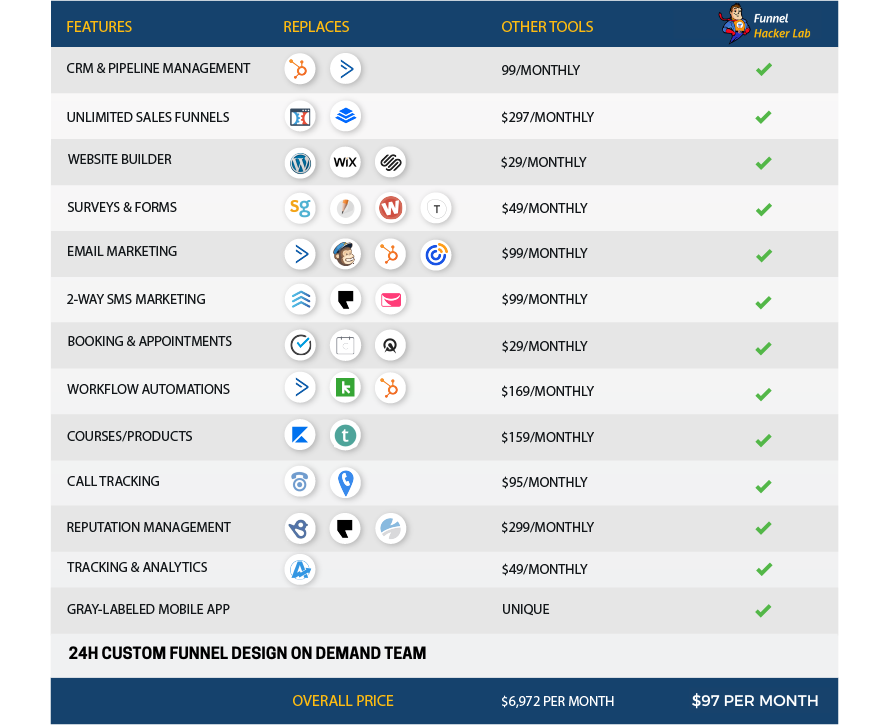The image size is (870, 725).
Task: Click the 'OTHER TOOLS' column header
Action: click(547, 27)
